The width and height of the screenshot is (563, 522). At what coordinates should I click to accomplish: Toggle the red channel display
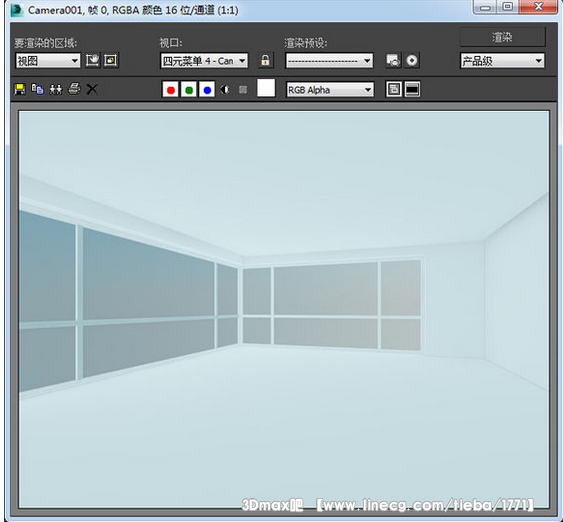[171, 89]
